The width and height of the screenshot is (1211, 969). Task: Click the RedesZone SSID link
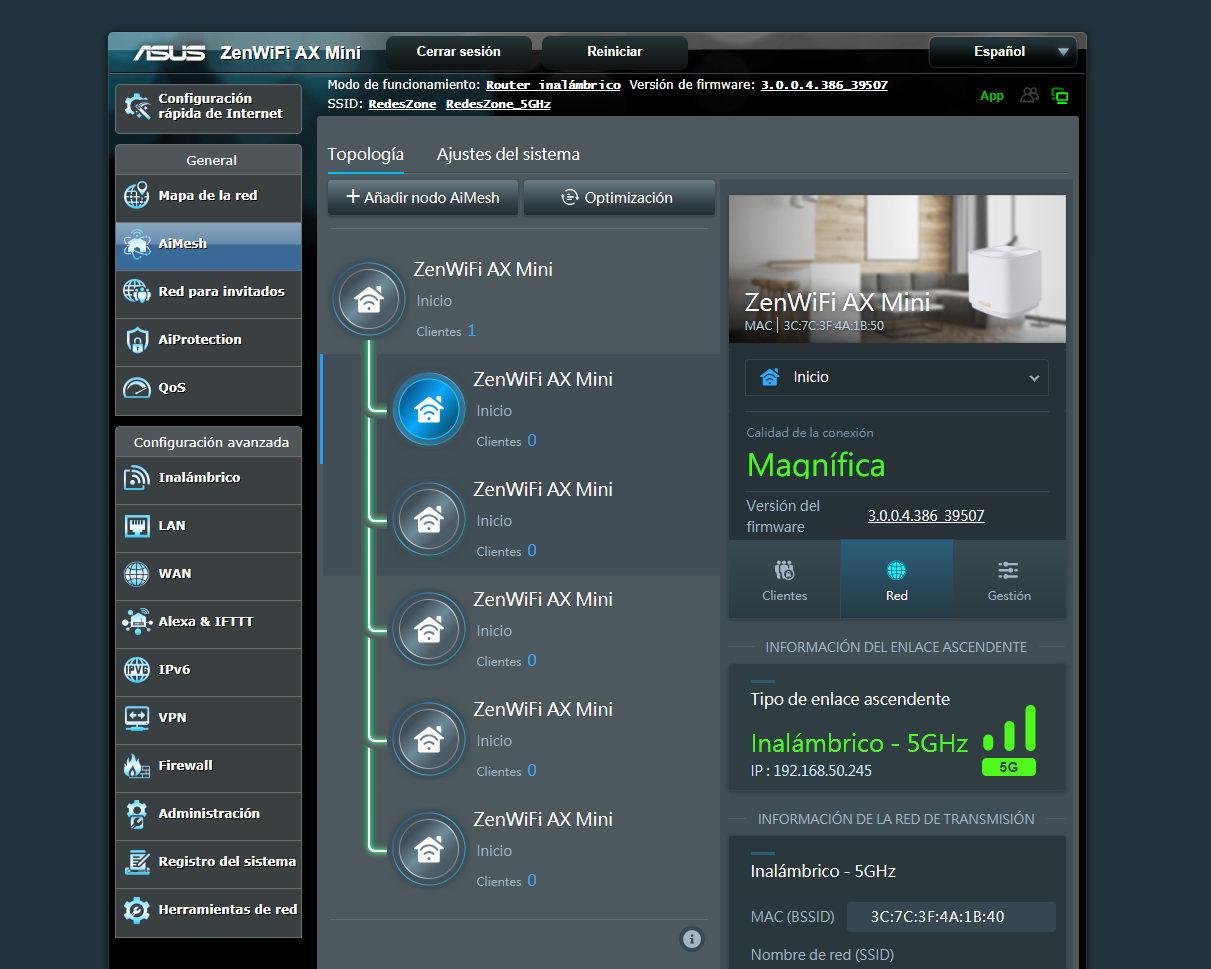[403, 104]
